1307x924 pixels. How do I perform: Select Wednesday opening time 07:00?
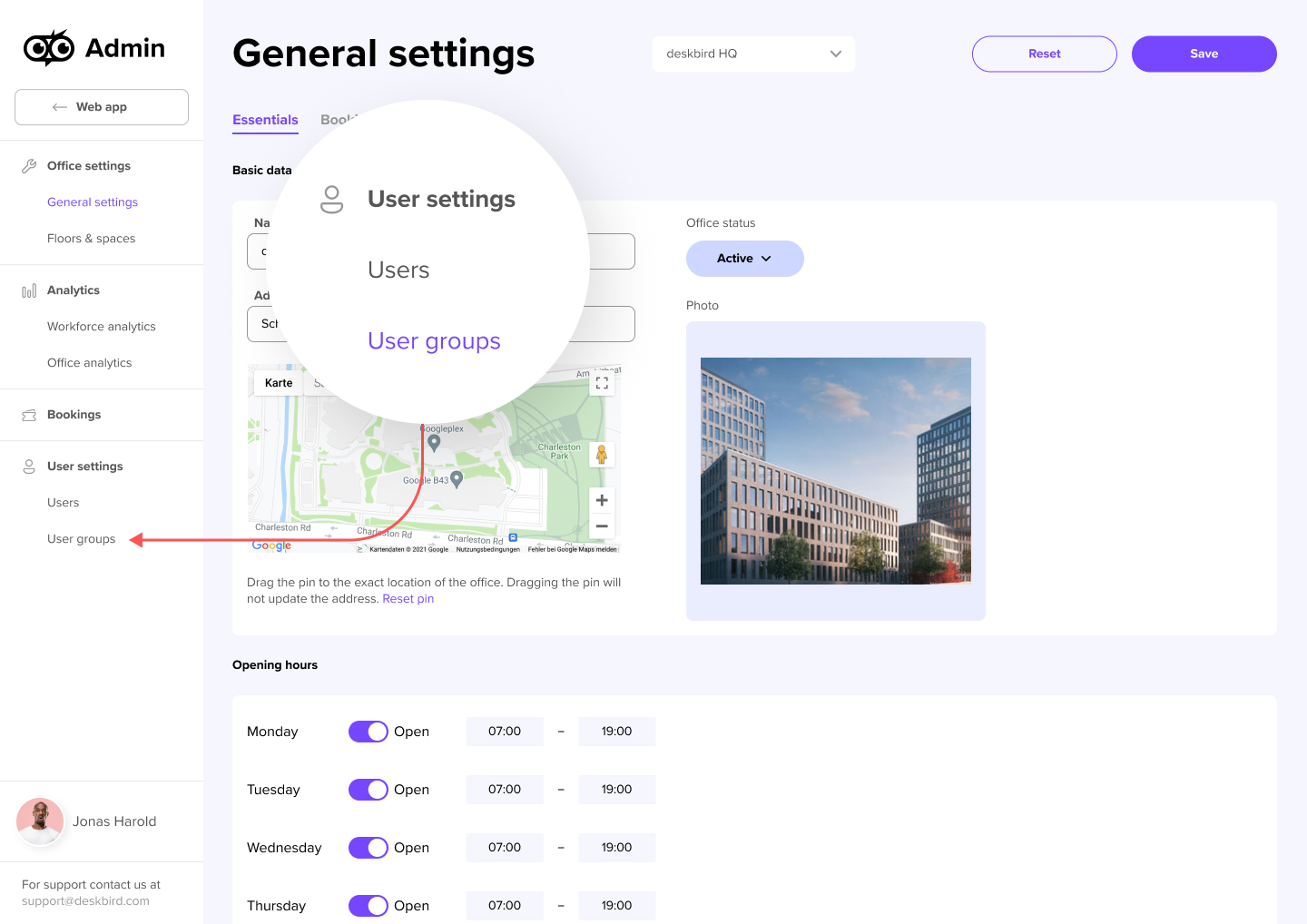505,848
